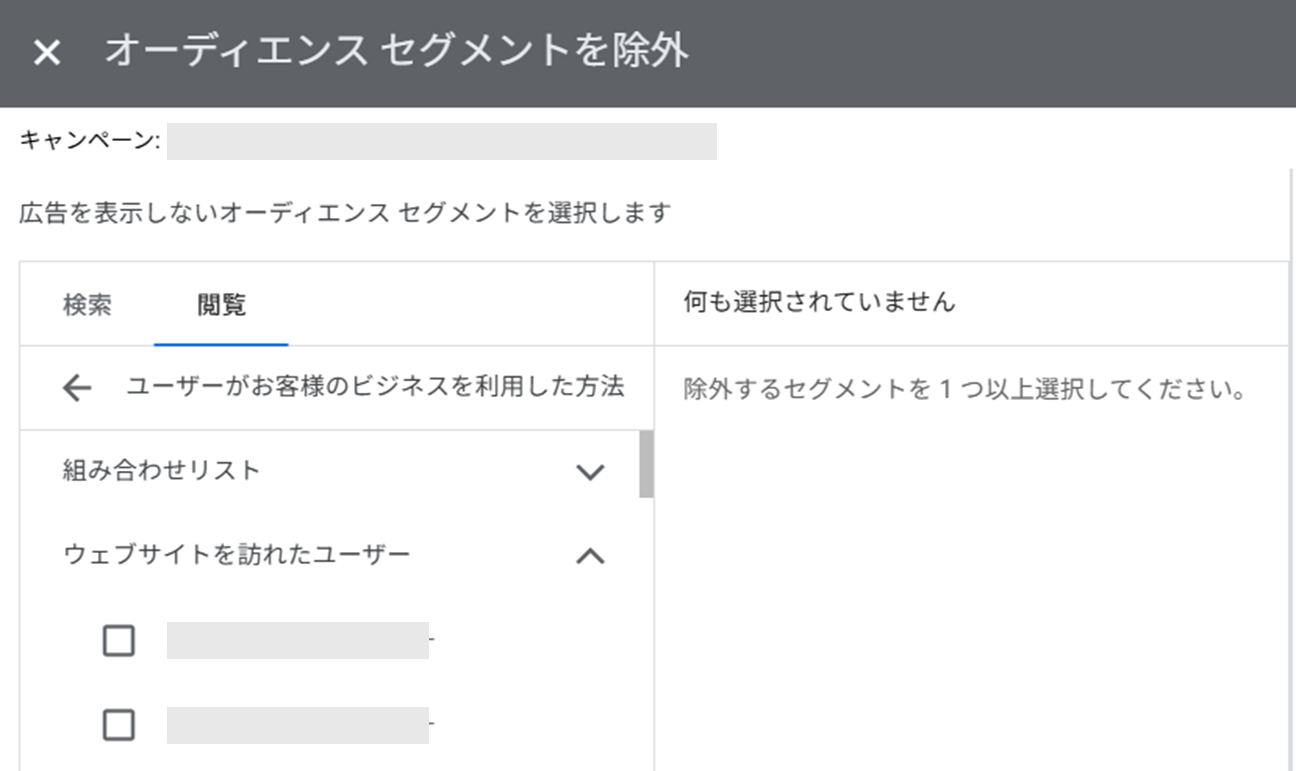Click the redacted campaign name field

pos(441,142)
